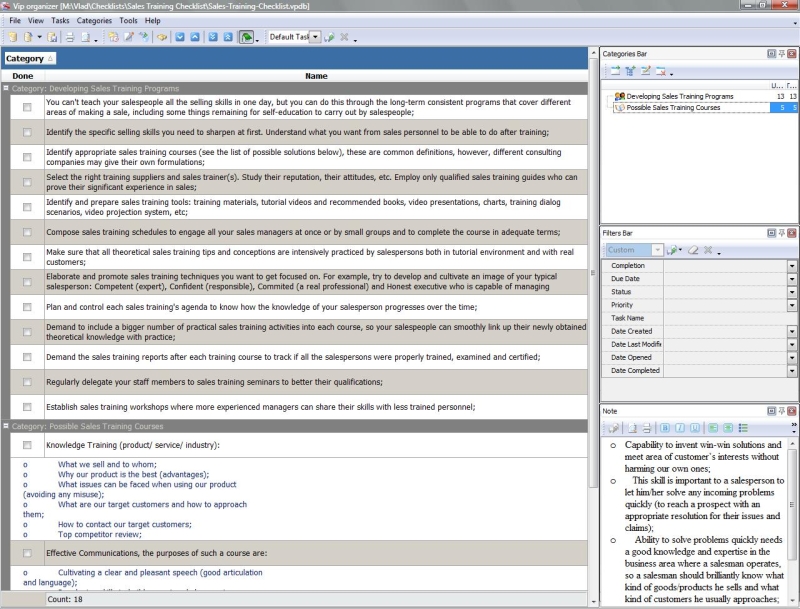Expand the Priority filter dropdown
Screen dimensions: 800x609
tap(791, 305)
